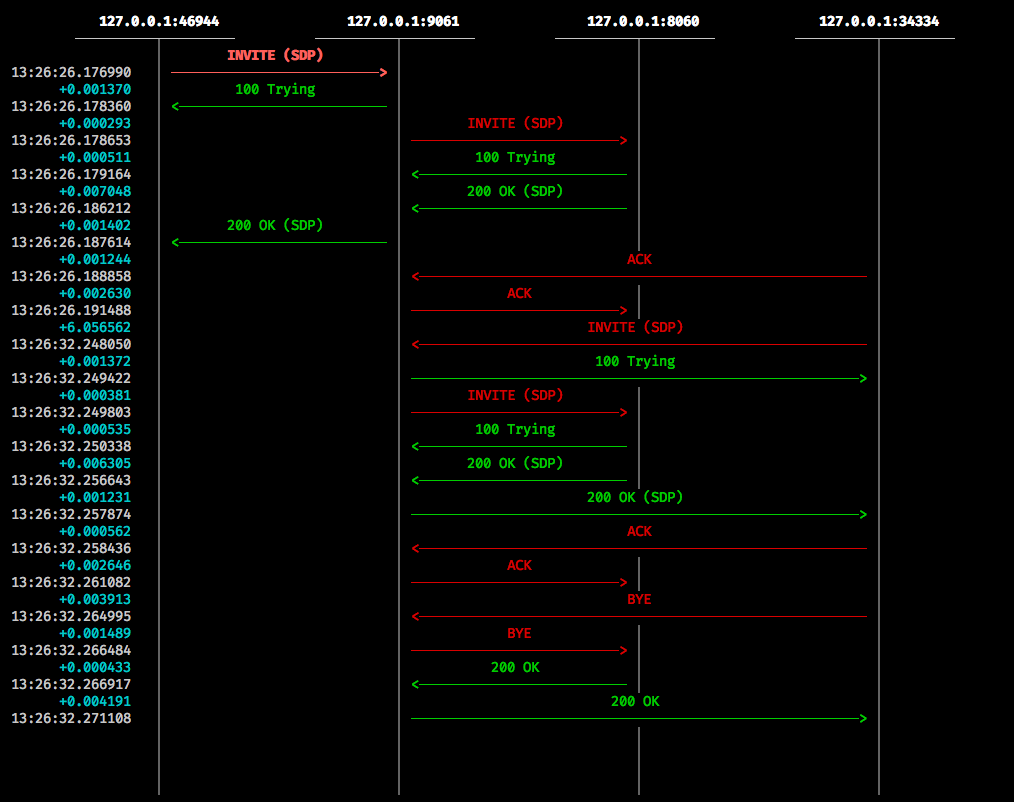The image size is (1014, 802).
Task: Select INVITE (SDP) at 13:26:32.248050
Action: pyautogui.click(x=635, y=328)
